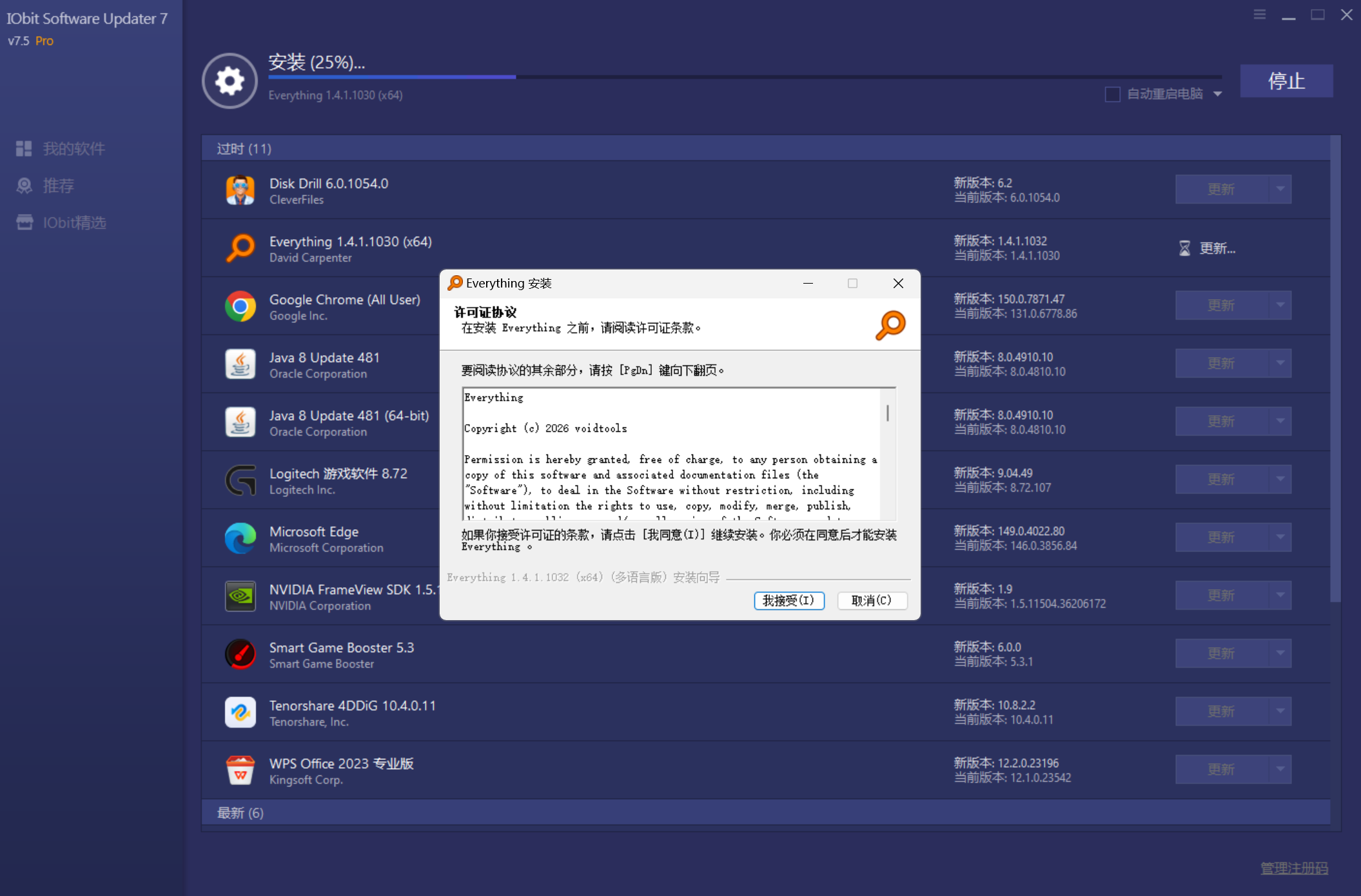
Task: Click the 更新... status text for Everything
Action: click(1217, 248)
